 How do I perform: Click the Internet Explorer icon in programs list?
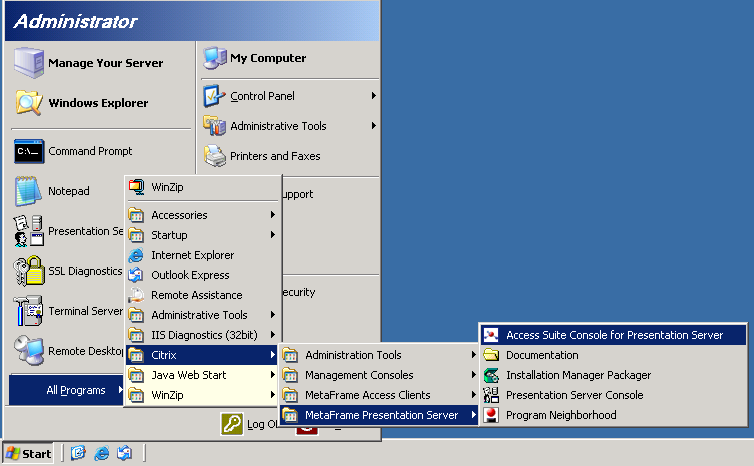tap(136, 255)
